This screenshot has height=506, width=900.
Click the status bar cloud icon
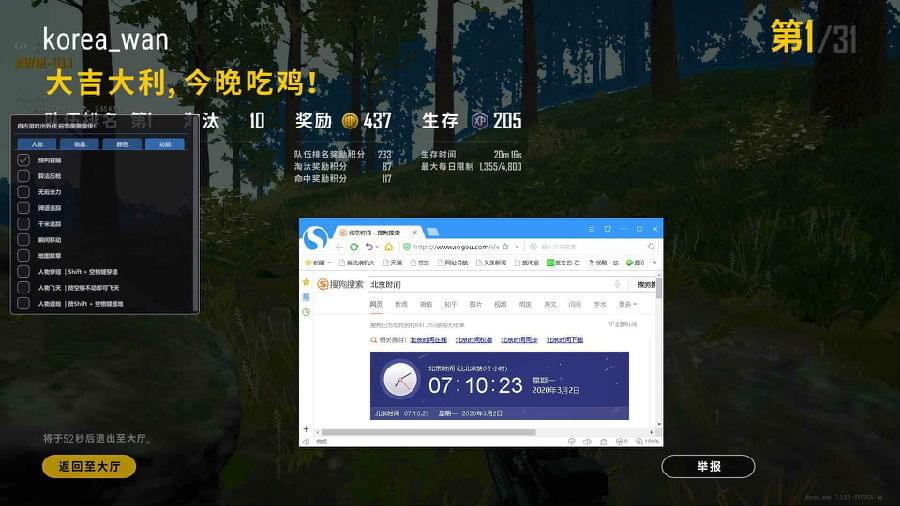pos(571,441)
